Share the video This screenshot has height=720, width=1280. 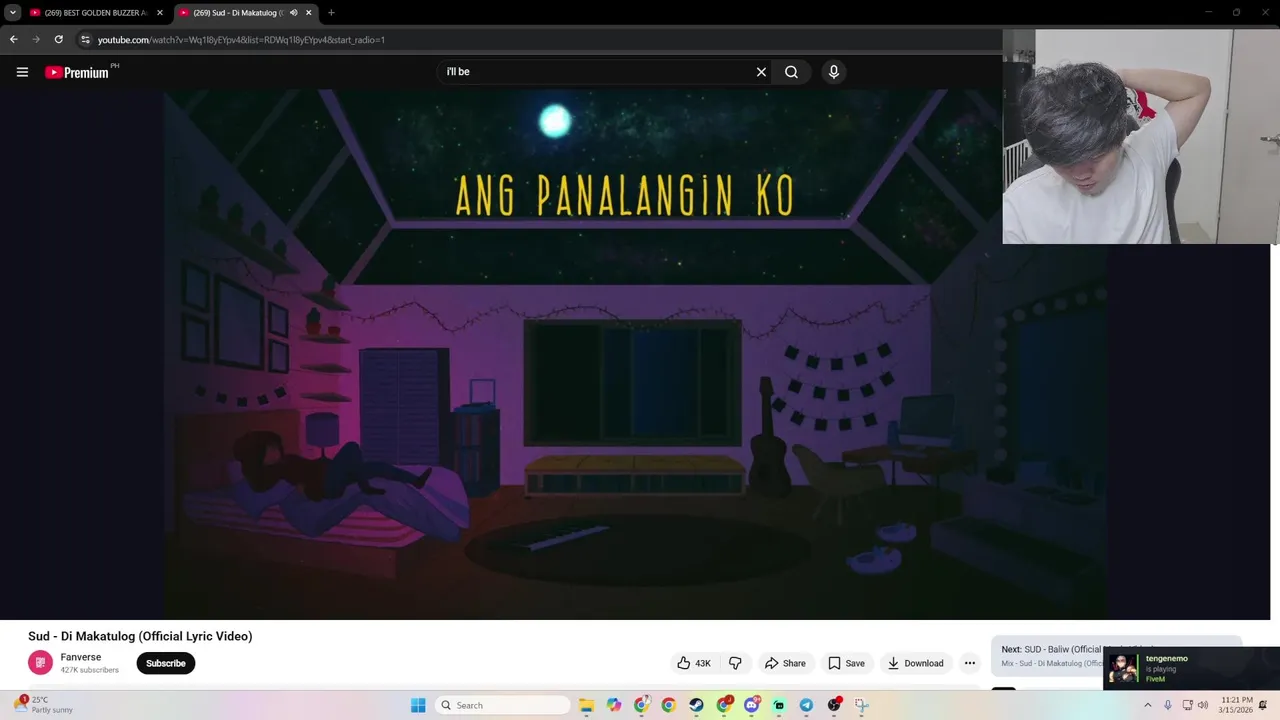[x=785, y=663]
